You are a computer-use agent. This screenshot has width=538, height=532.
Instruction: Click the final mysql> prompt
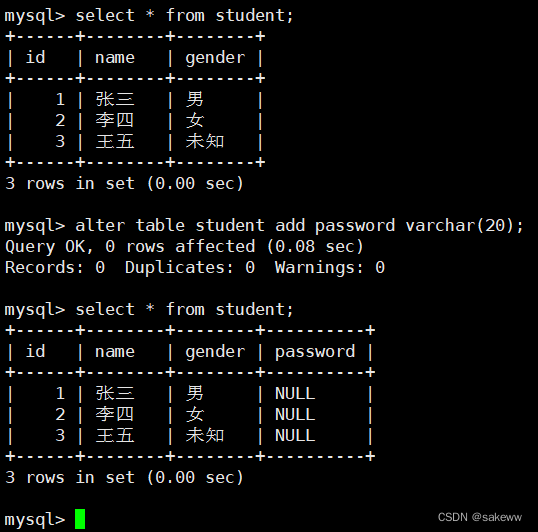35,520
